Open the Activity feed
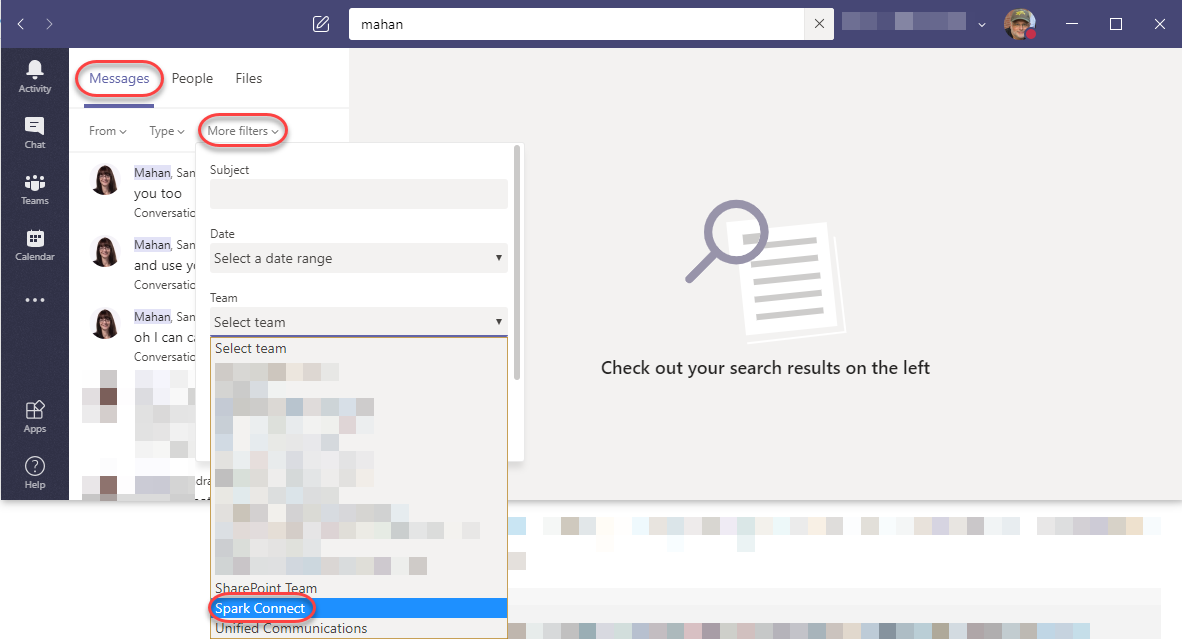 [x=34, y=74]
